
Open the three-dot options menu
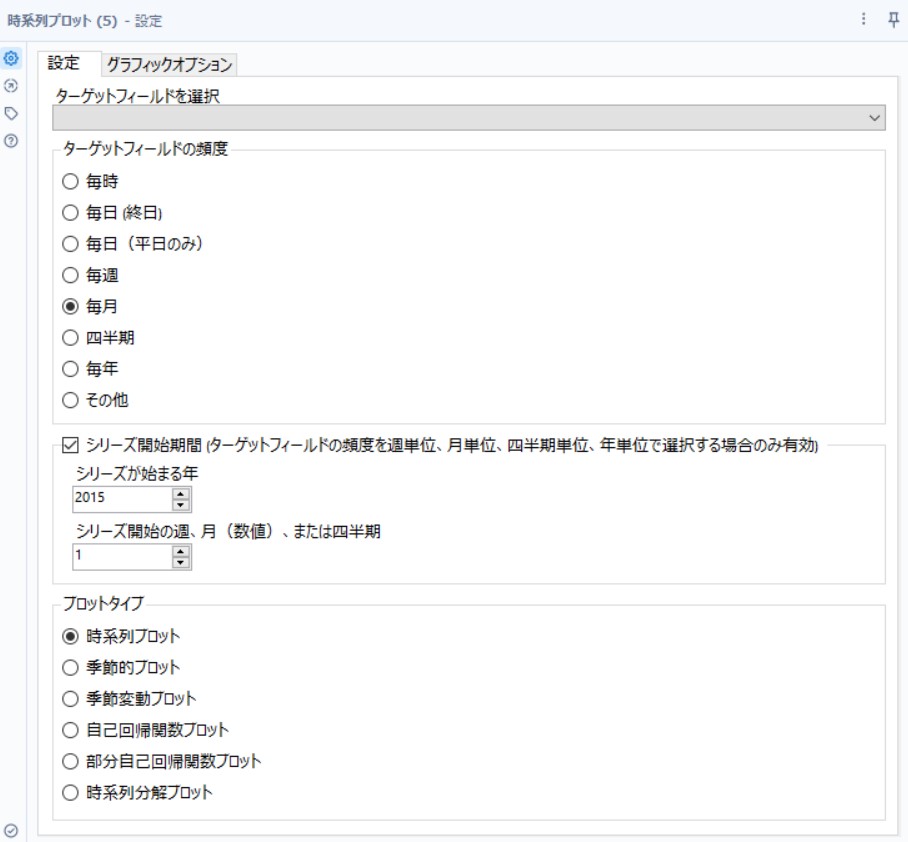tap(864, 20)
